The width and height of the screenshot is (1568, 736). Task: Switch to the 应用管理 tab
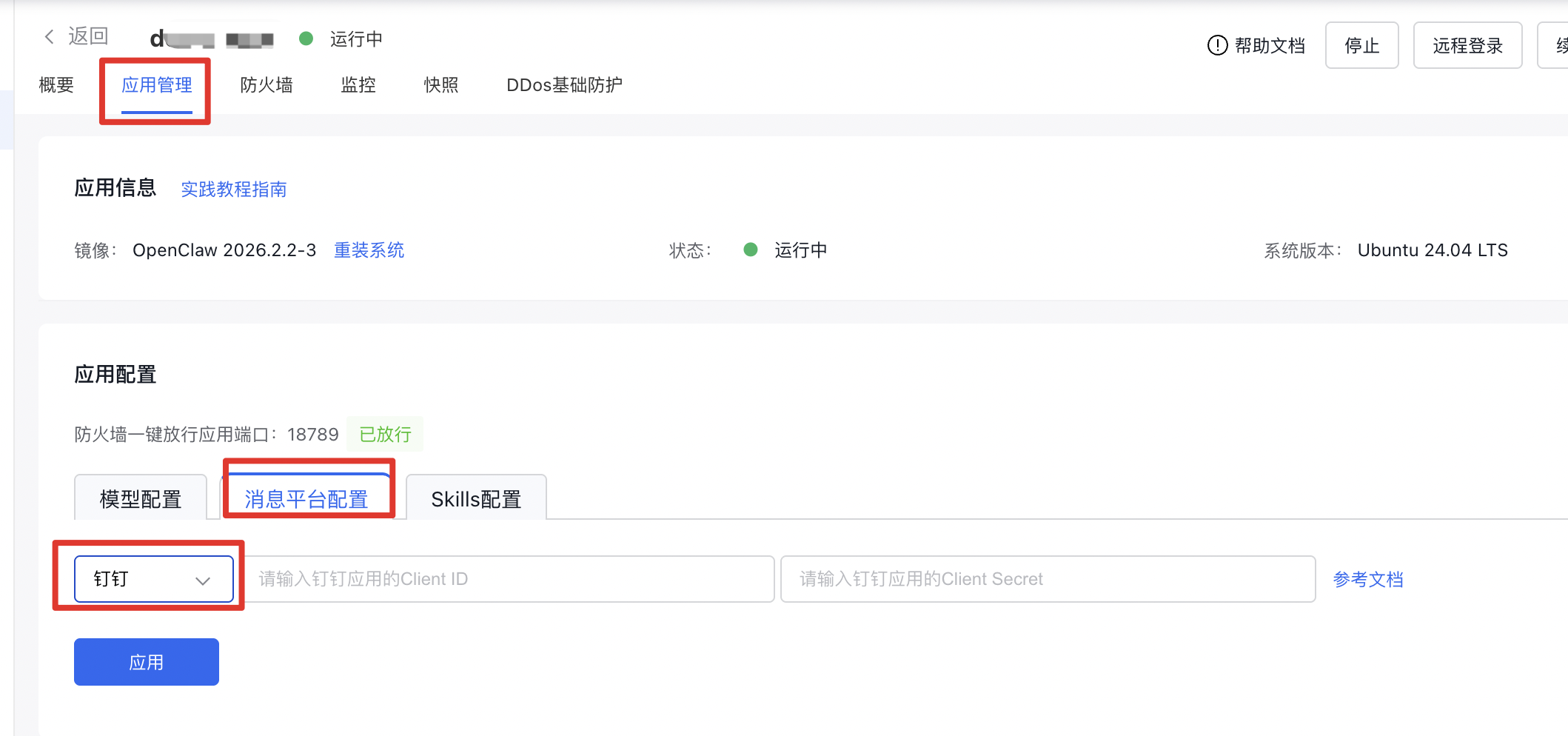click(x=157, y=85)
